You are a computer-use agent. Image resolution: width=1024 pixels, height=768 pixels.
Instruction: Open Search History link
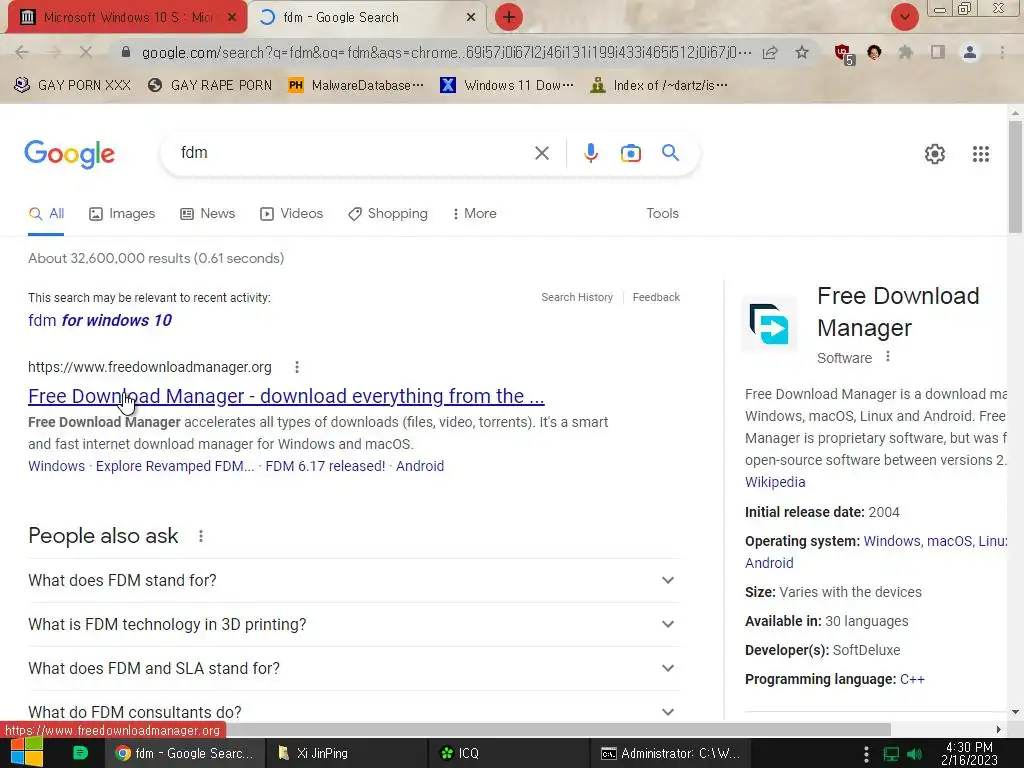[x=577, y=297]
